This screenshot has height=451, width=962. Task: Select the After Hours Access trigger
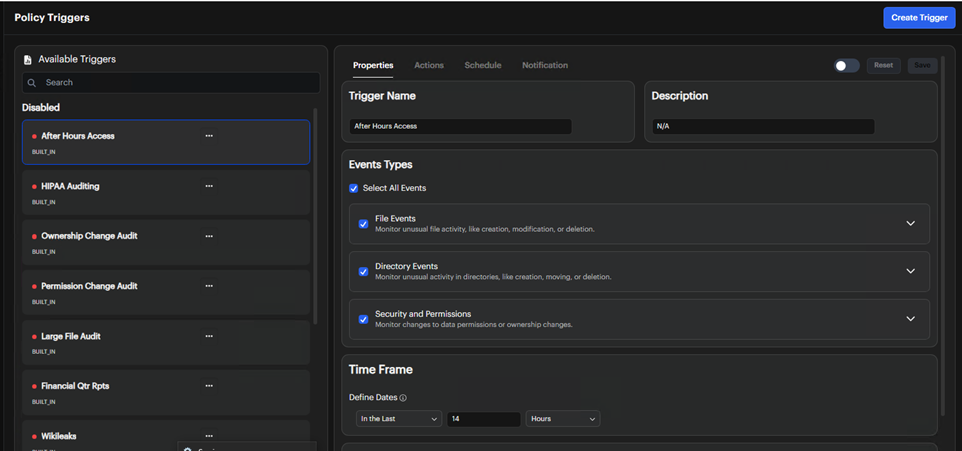tap(166, 142)
